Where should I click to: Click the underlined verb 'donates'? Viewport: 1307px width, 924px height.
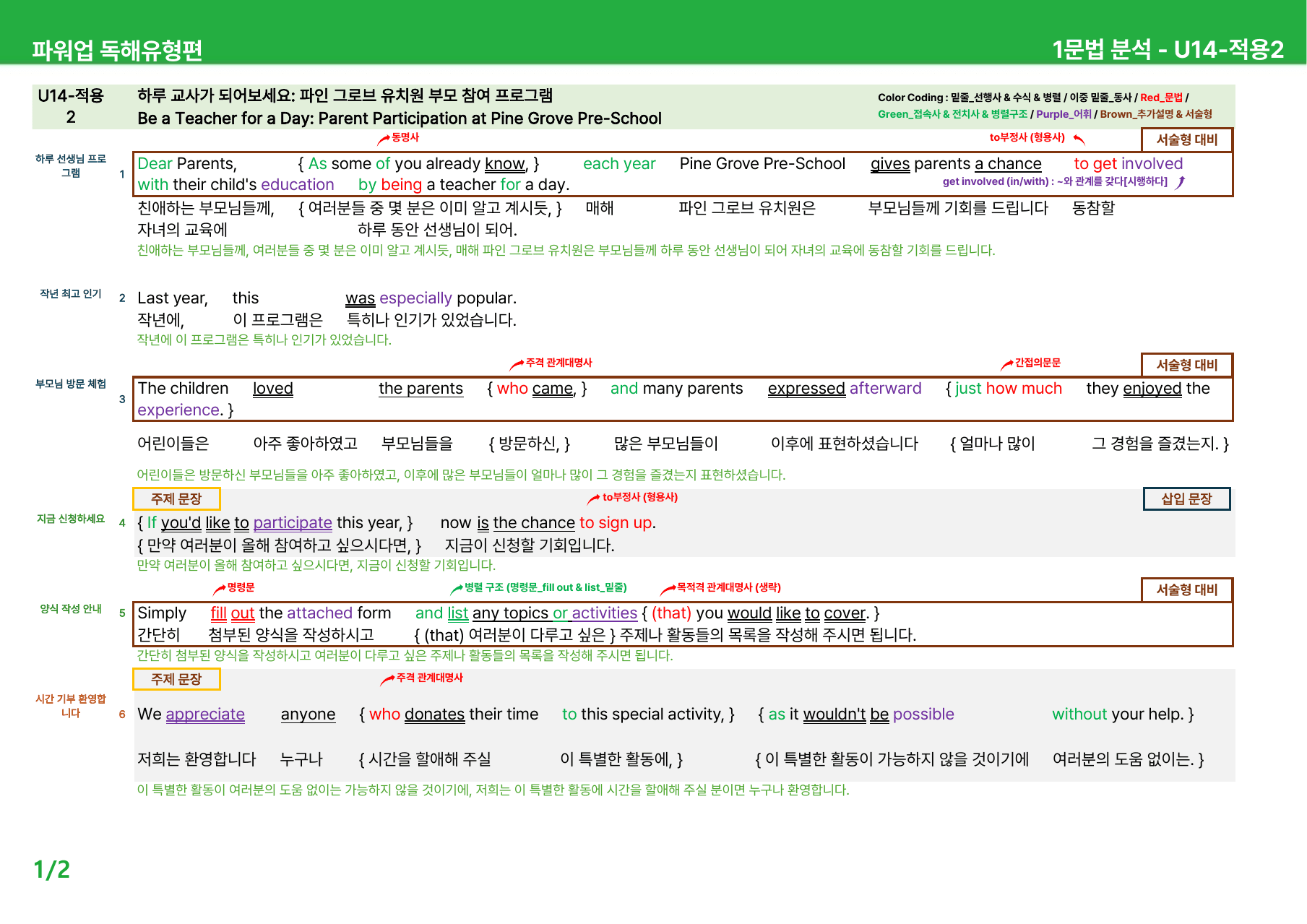click(434, 714)
